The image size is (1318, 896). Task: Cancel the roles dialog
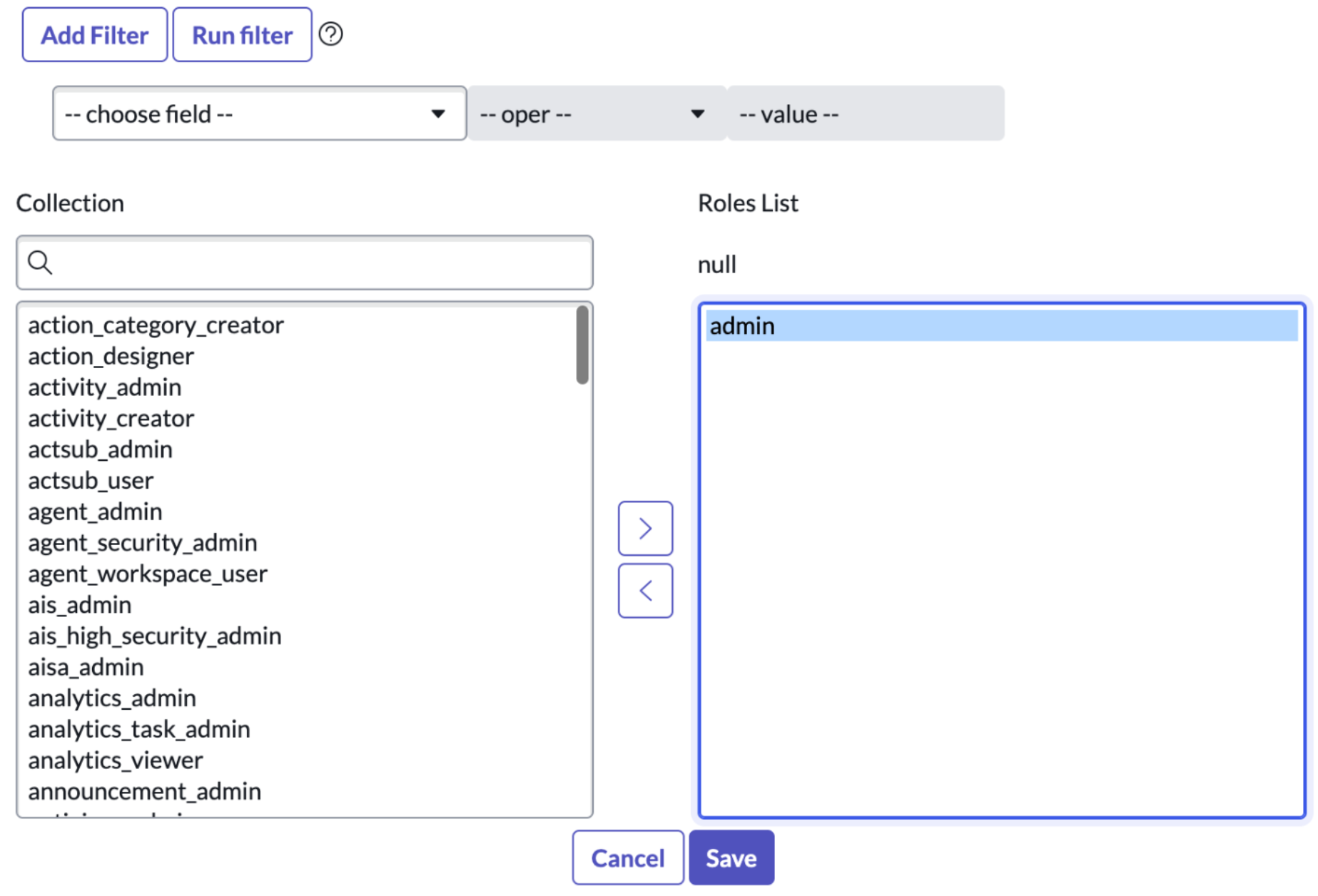click(x=627, y=857)
